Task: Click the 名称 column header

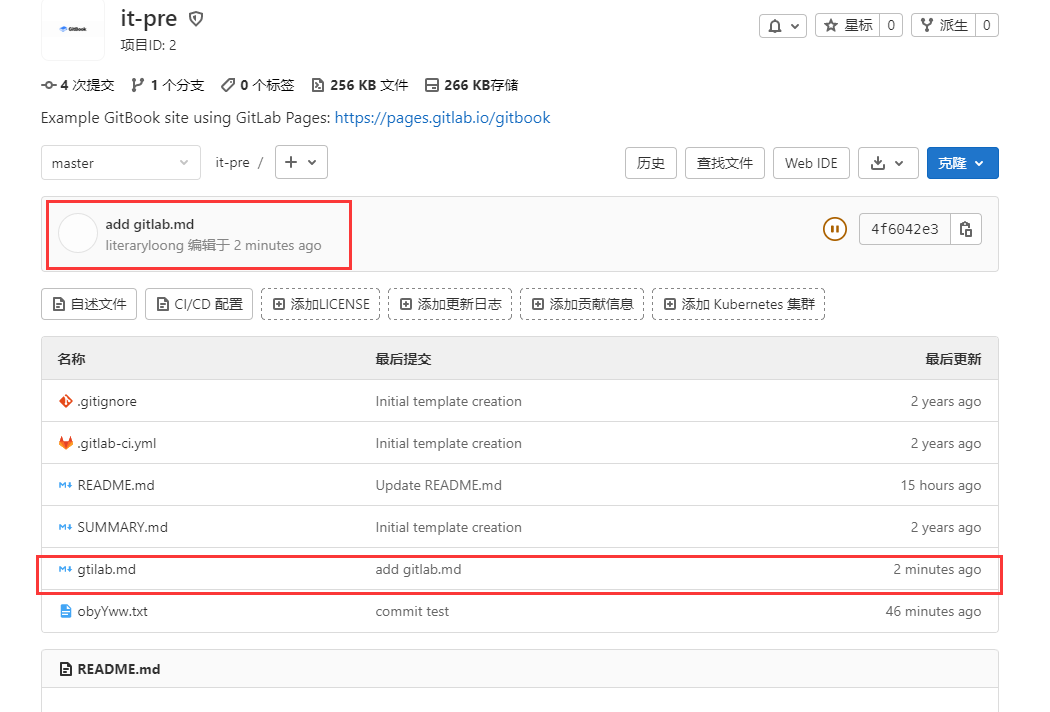Action: click(x=71, y=359)
